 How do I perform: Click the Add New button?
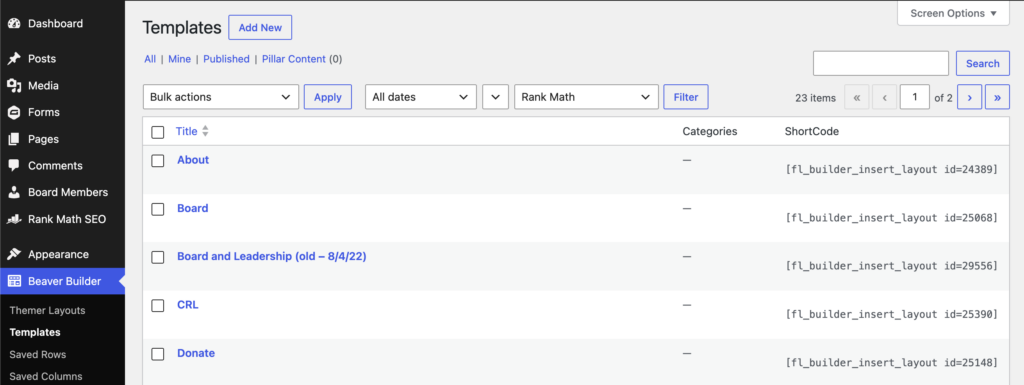[260, 27]
